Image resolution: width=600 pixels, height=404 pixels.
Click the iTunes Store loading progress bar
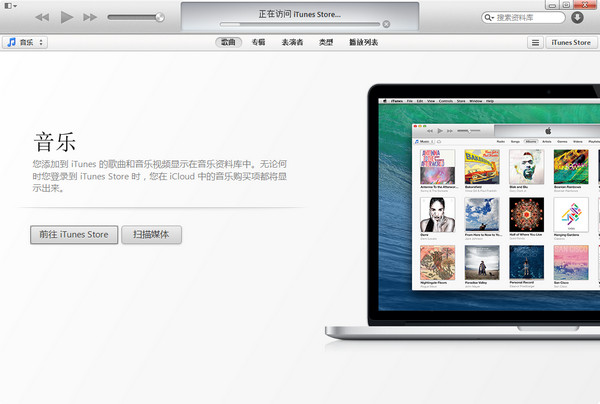point(300,24)
